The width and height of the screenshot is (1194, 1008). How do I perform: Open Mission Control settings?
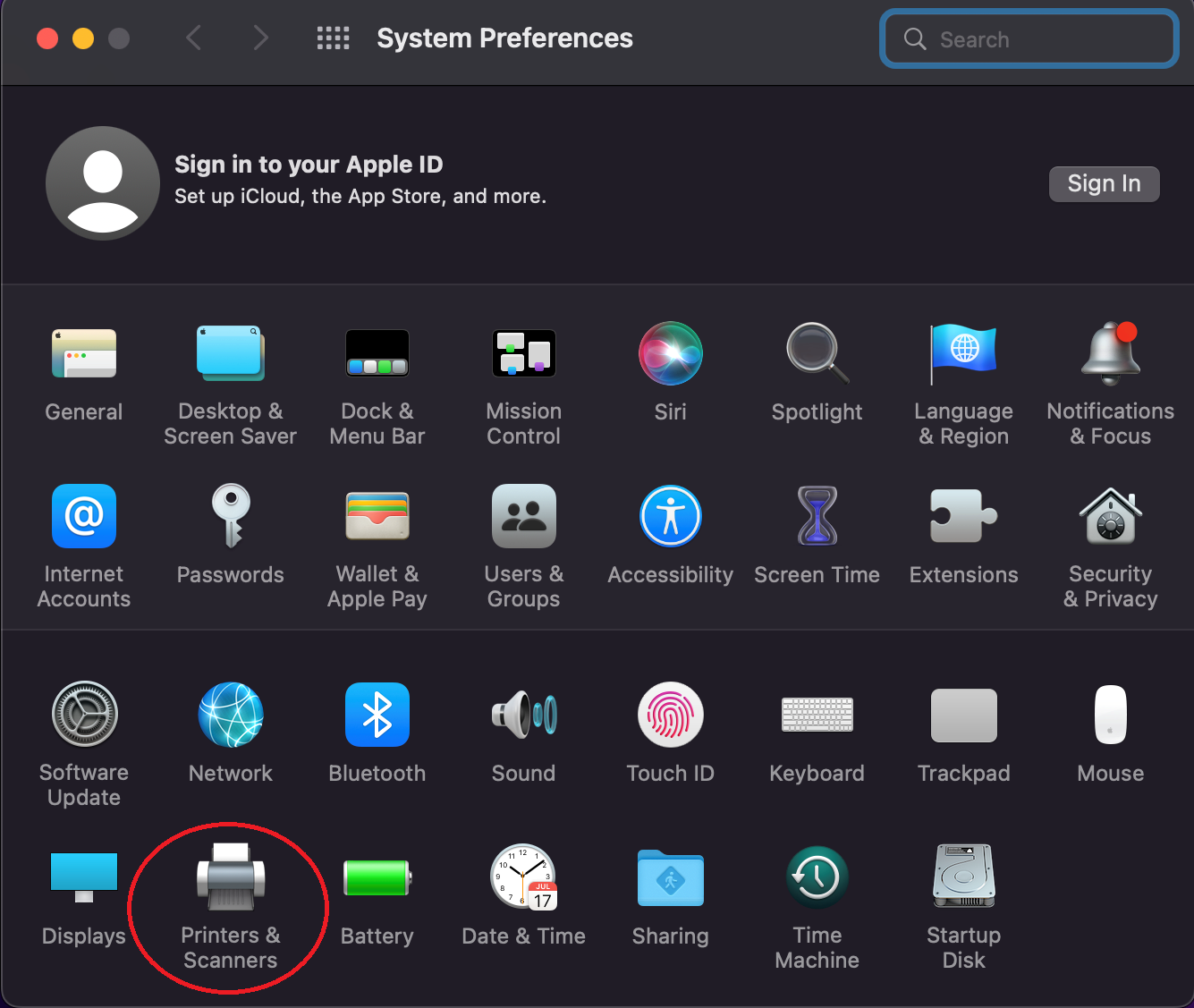[x=524, y=353]
